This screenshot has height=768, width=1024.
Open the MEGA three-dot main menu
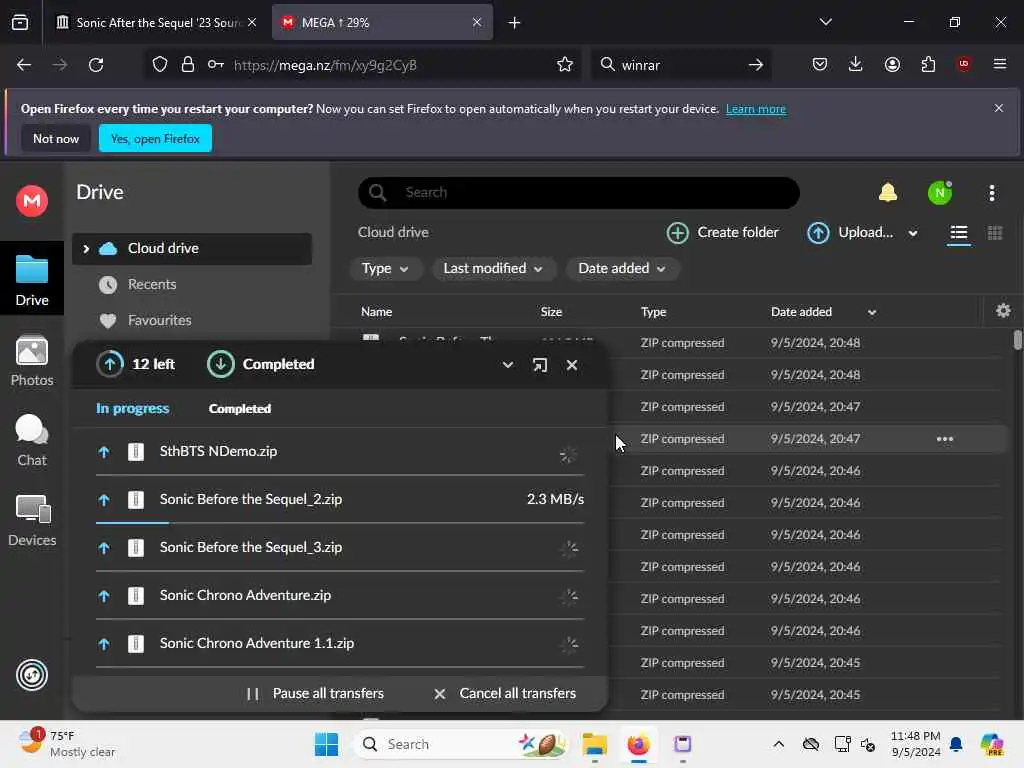point(991,193)
